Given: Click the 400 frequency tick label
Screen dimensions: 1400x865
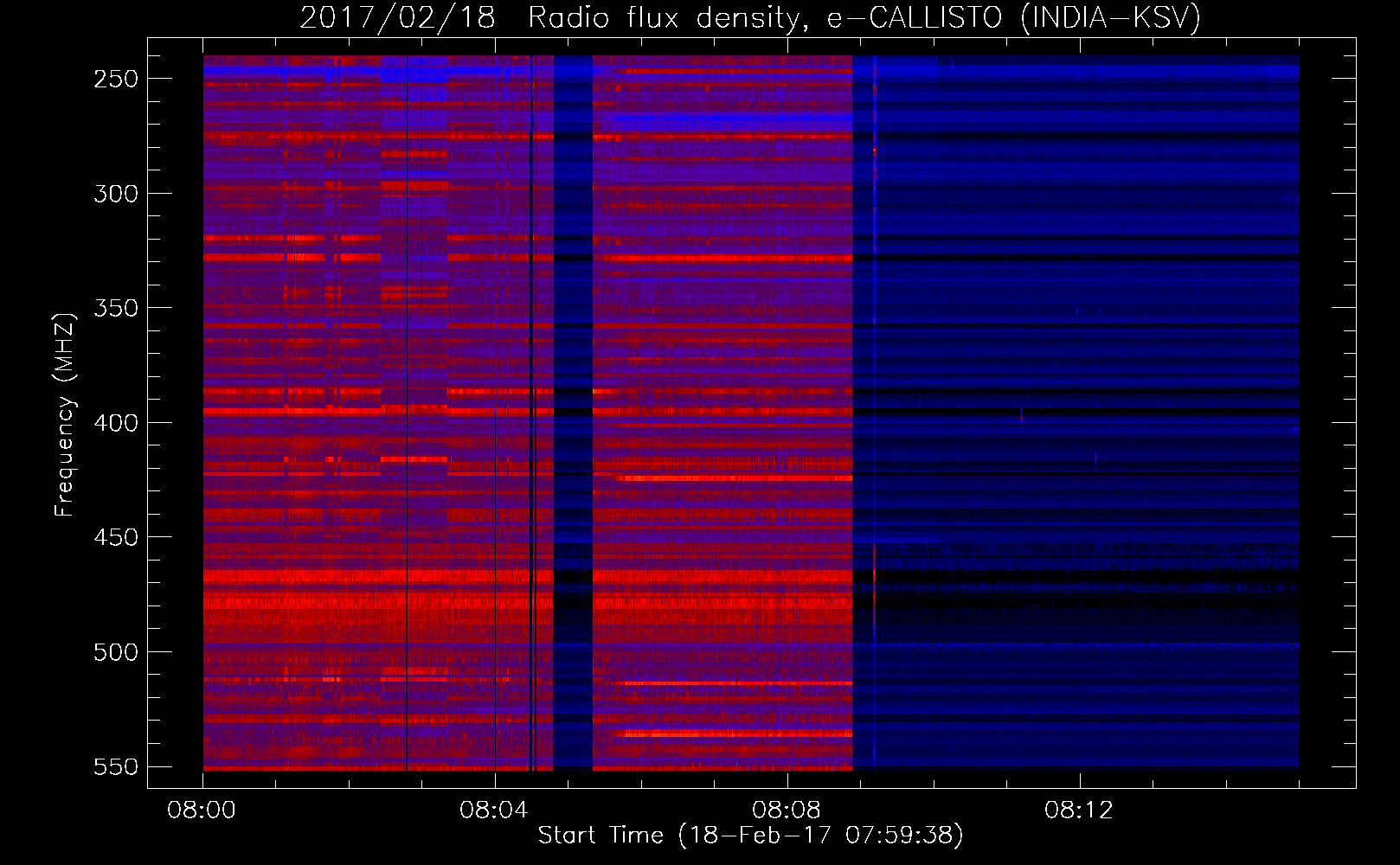Looking at the screenshot, I should (x=116, y=423).
